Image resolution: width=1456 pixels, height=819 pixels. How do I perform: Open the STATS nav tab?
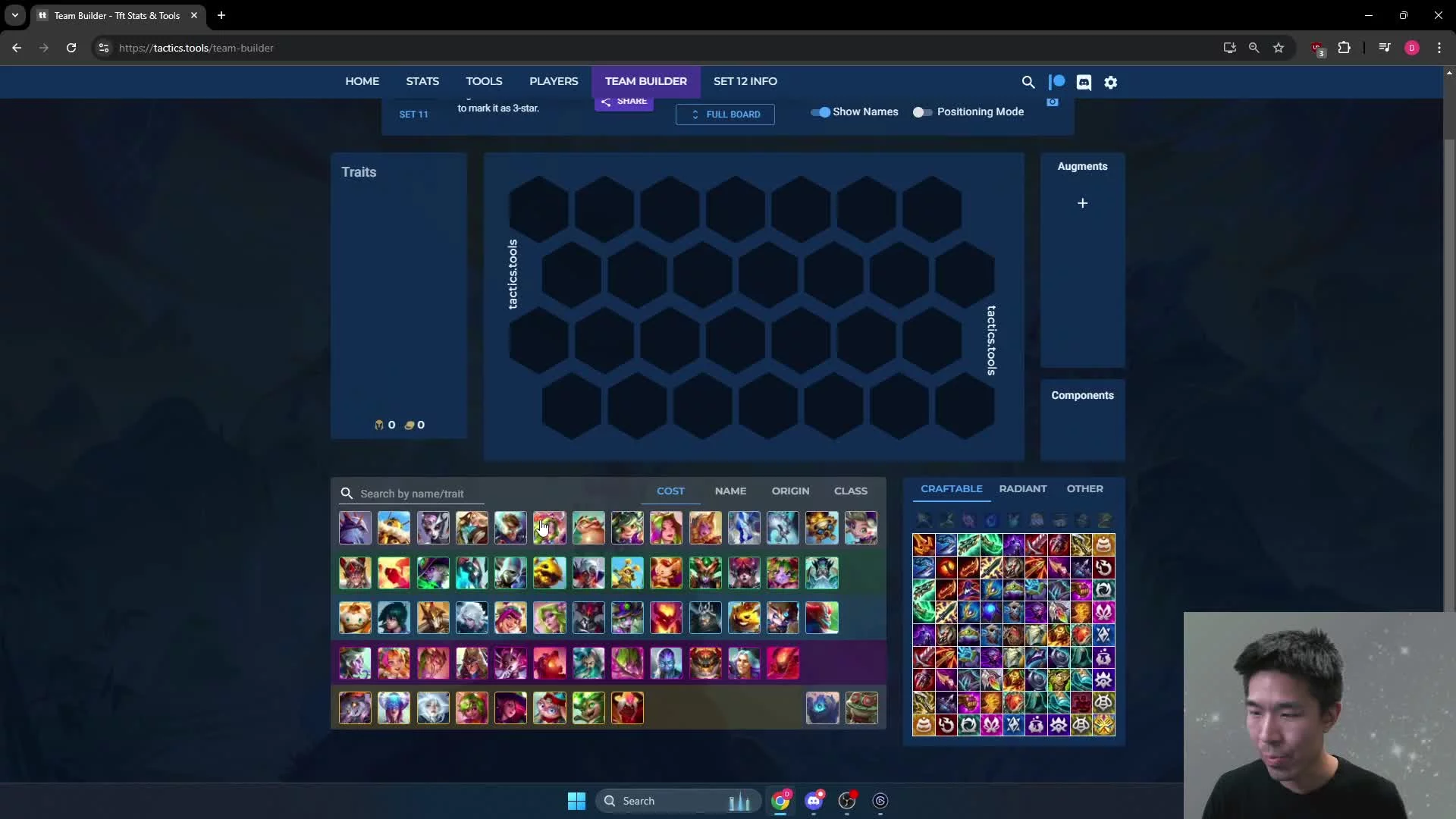point(422,81)
